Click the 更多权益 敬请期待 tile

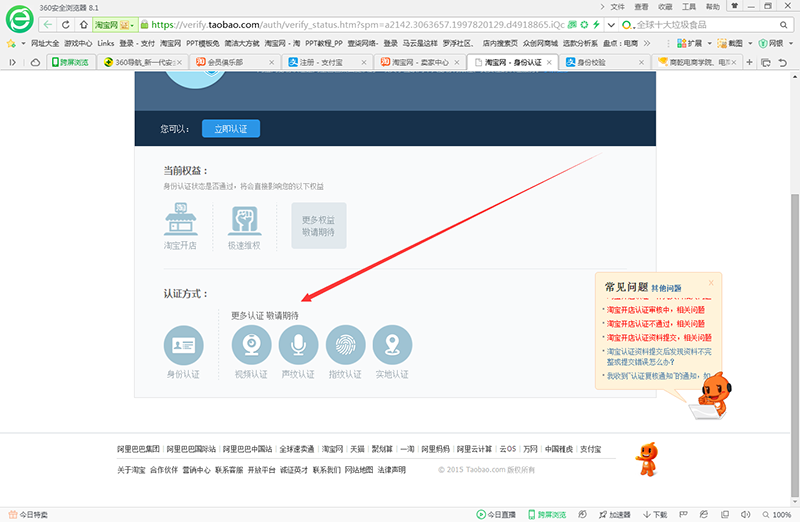319,226
